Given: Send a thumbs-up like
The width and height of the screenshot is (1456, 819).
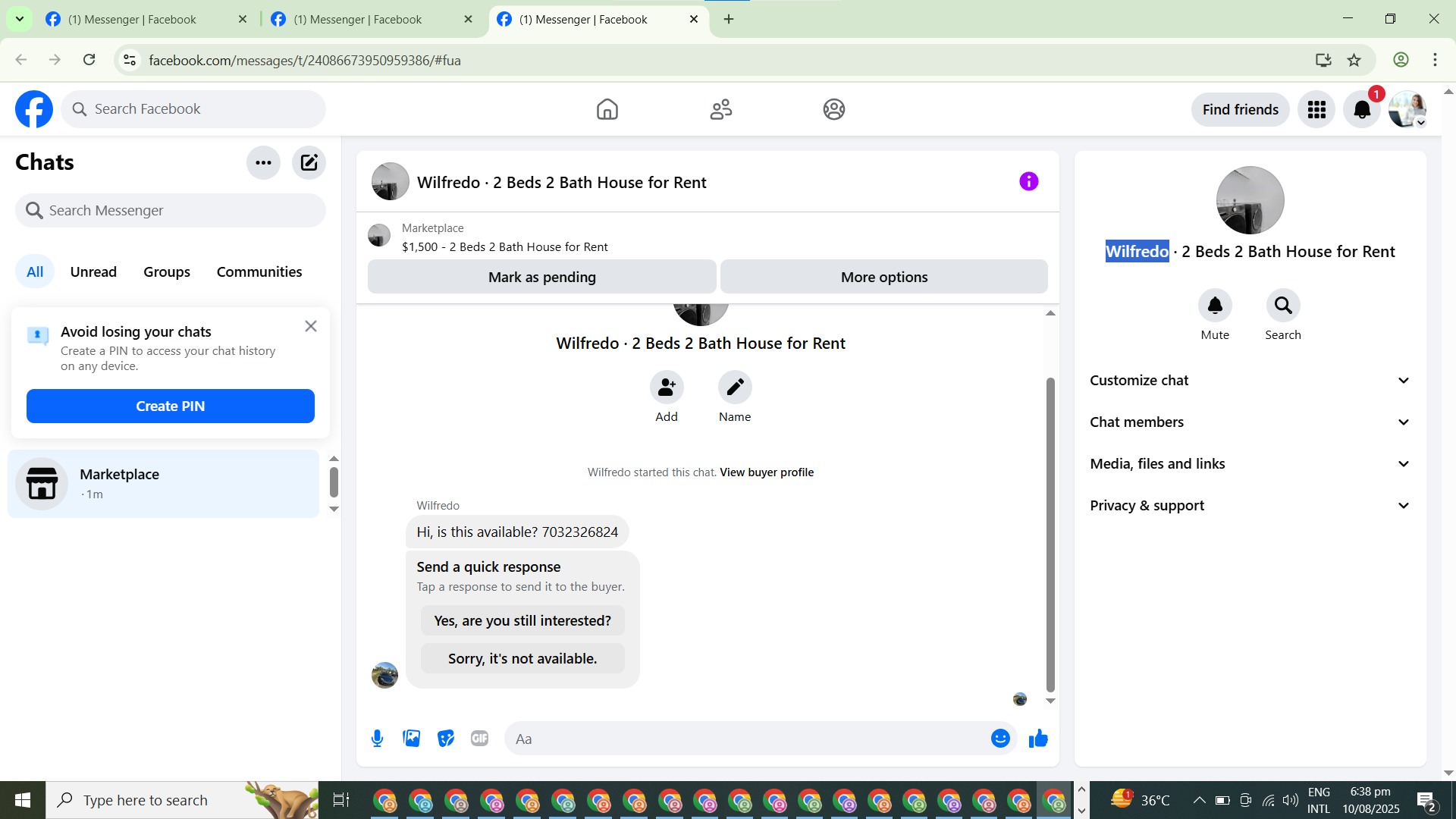Looking at the screenshot, I should coord(1038,739).
